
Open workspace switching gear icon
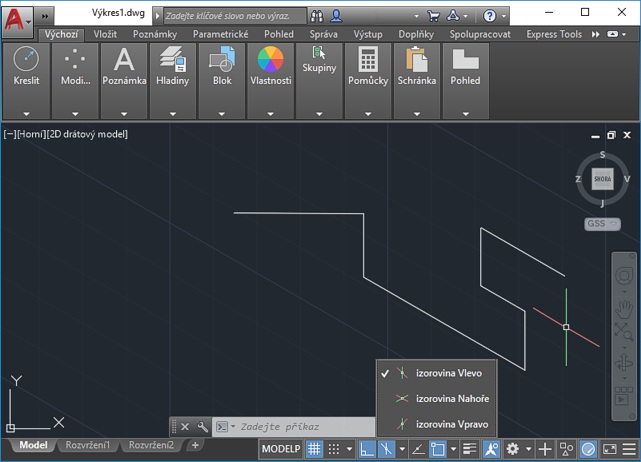[x=513, y=449]
